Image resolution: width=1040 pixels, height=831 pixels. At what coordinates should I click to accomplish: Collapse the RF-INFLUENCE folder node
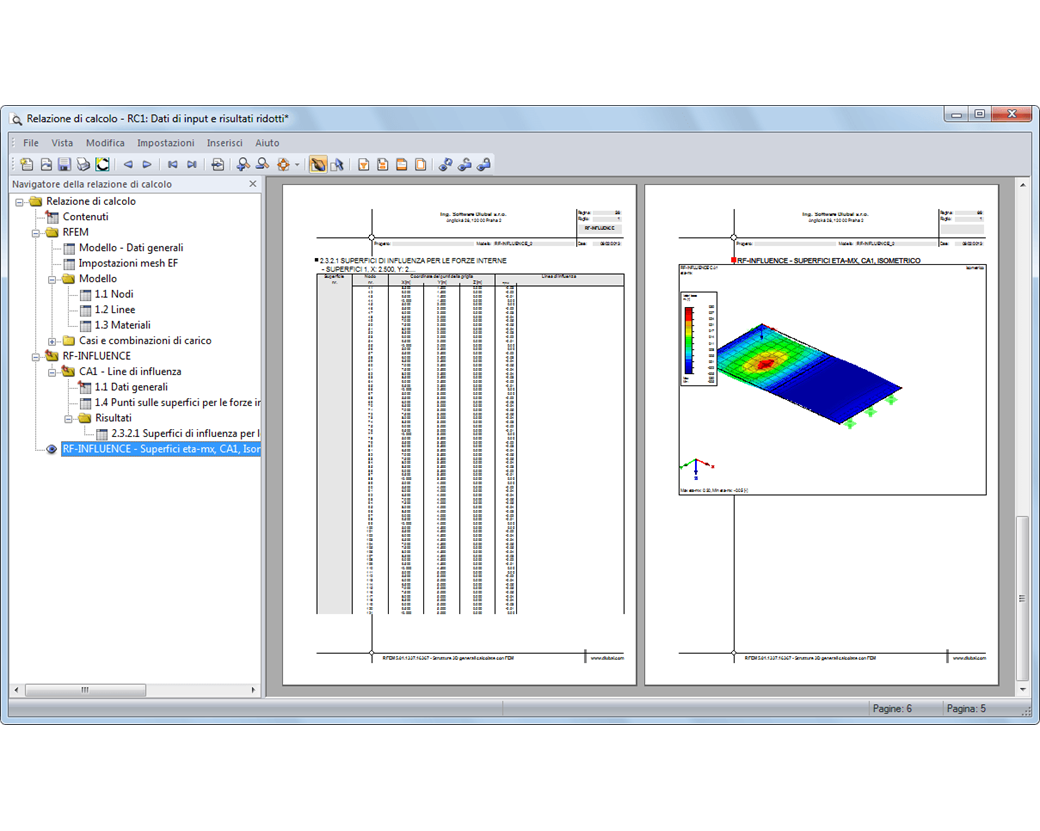tap(36, 357)
